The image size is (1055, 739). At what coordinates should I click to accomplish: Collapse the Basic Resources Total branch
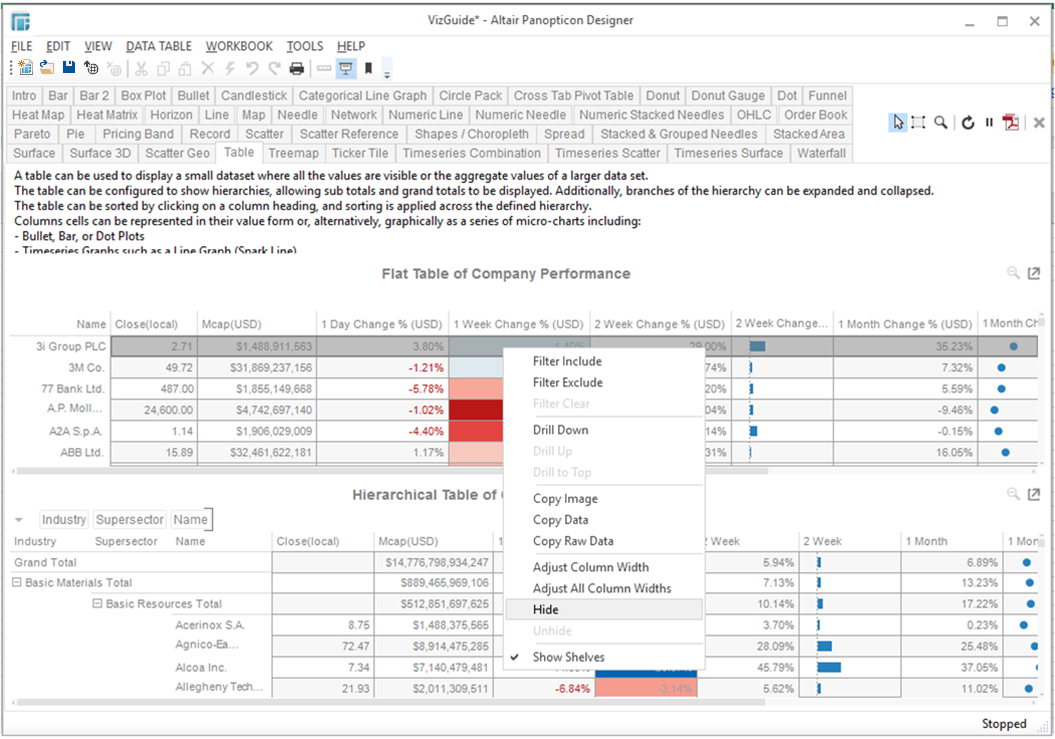[x=98, y=604]
